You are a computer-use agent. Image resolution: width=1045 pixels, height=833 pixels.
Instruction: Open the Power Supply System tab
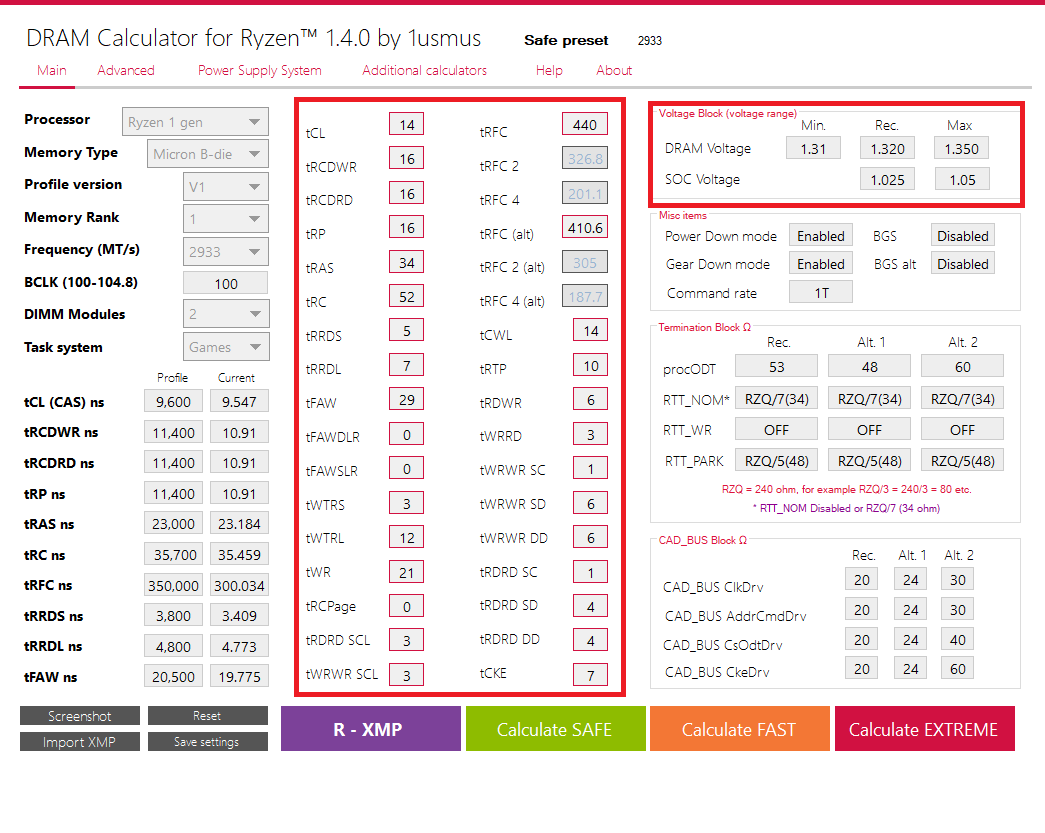(x=259, y=71)
